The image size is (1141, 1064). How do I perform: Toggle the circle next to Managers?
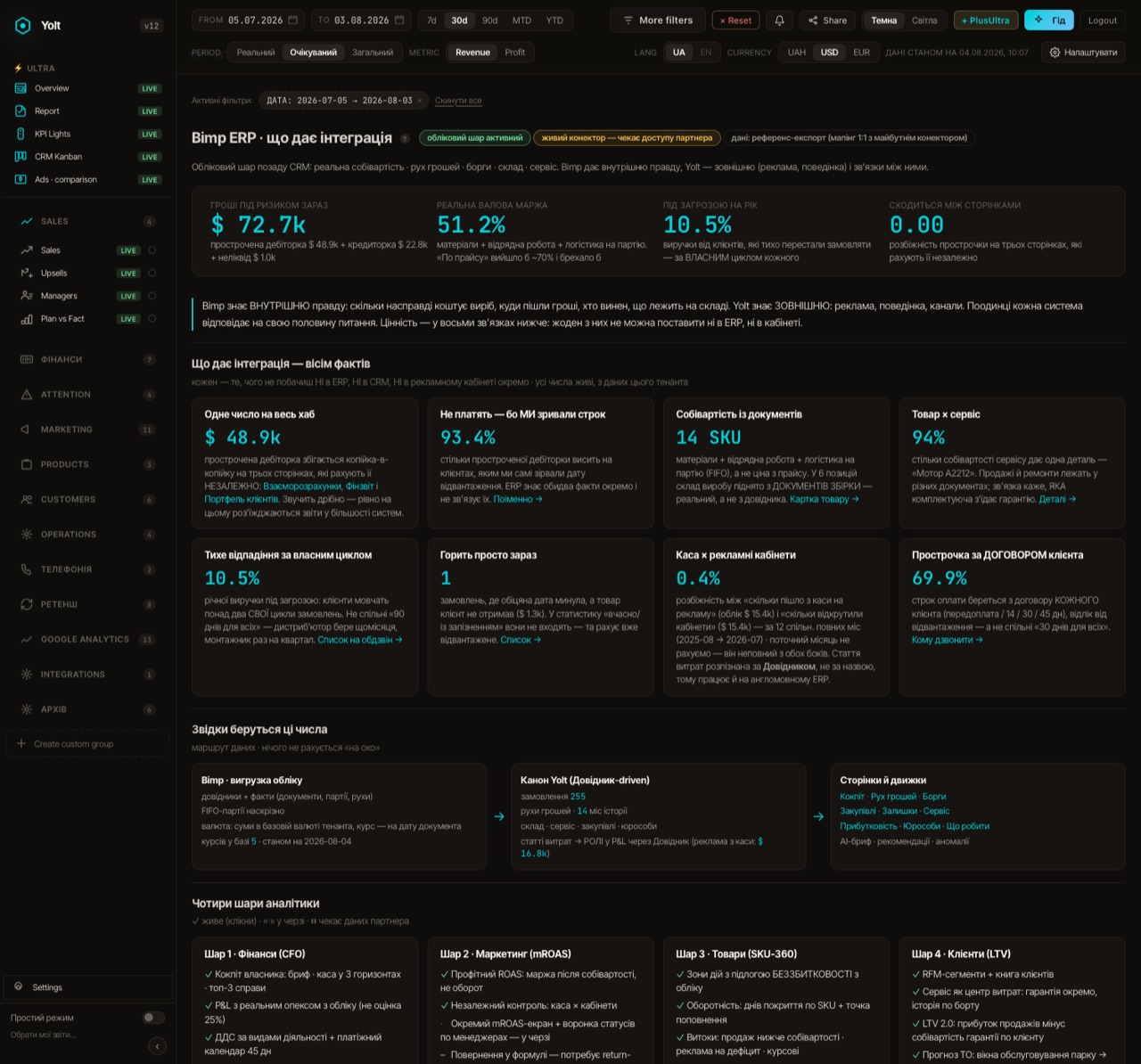pos(152,296)
